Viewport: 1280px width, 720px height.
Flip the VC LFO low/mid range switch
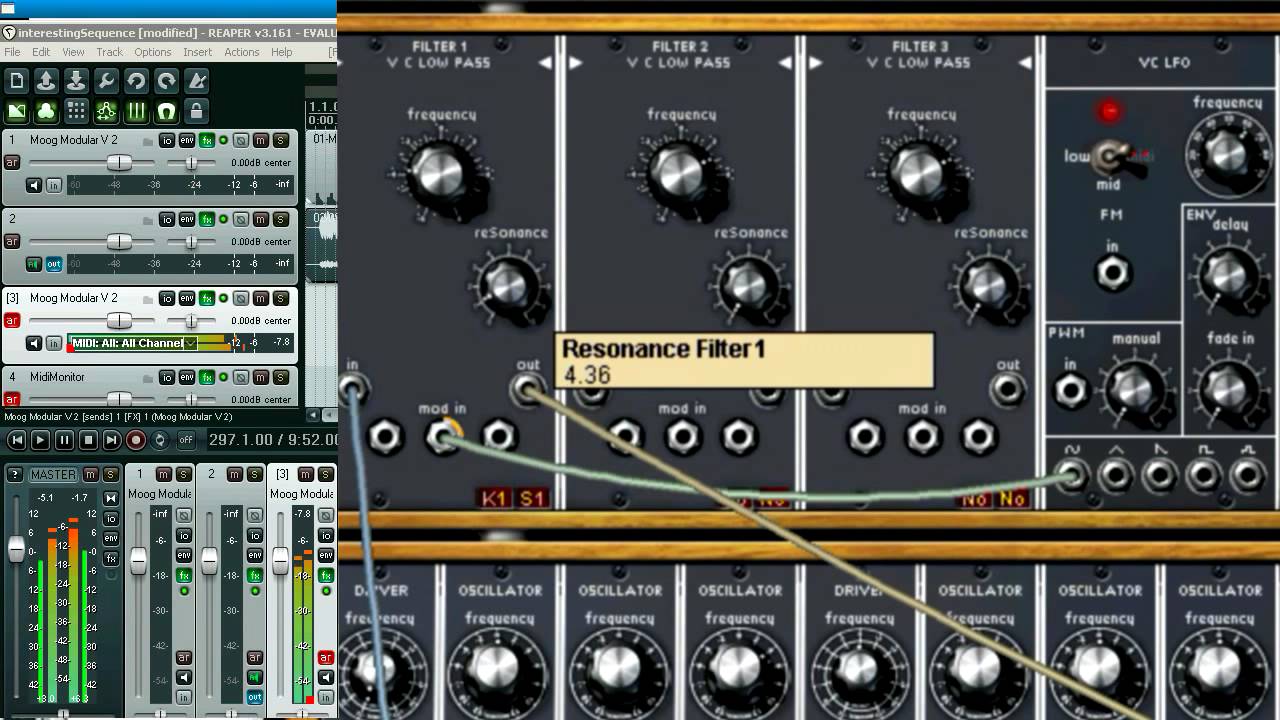pos(1110,156)
